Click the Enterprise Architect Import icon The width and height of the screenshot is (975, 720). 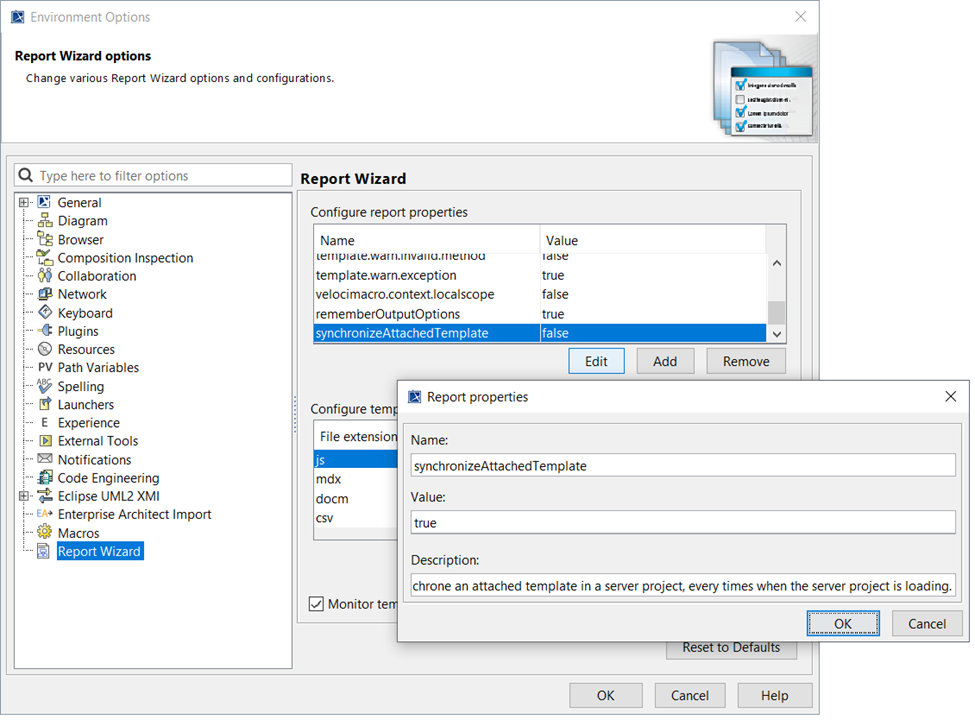tap(44, 514)
